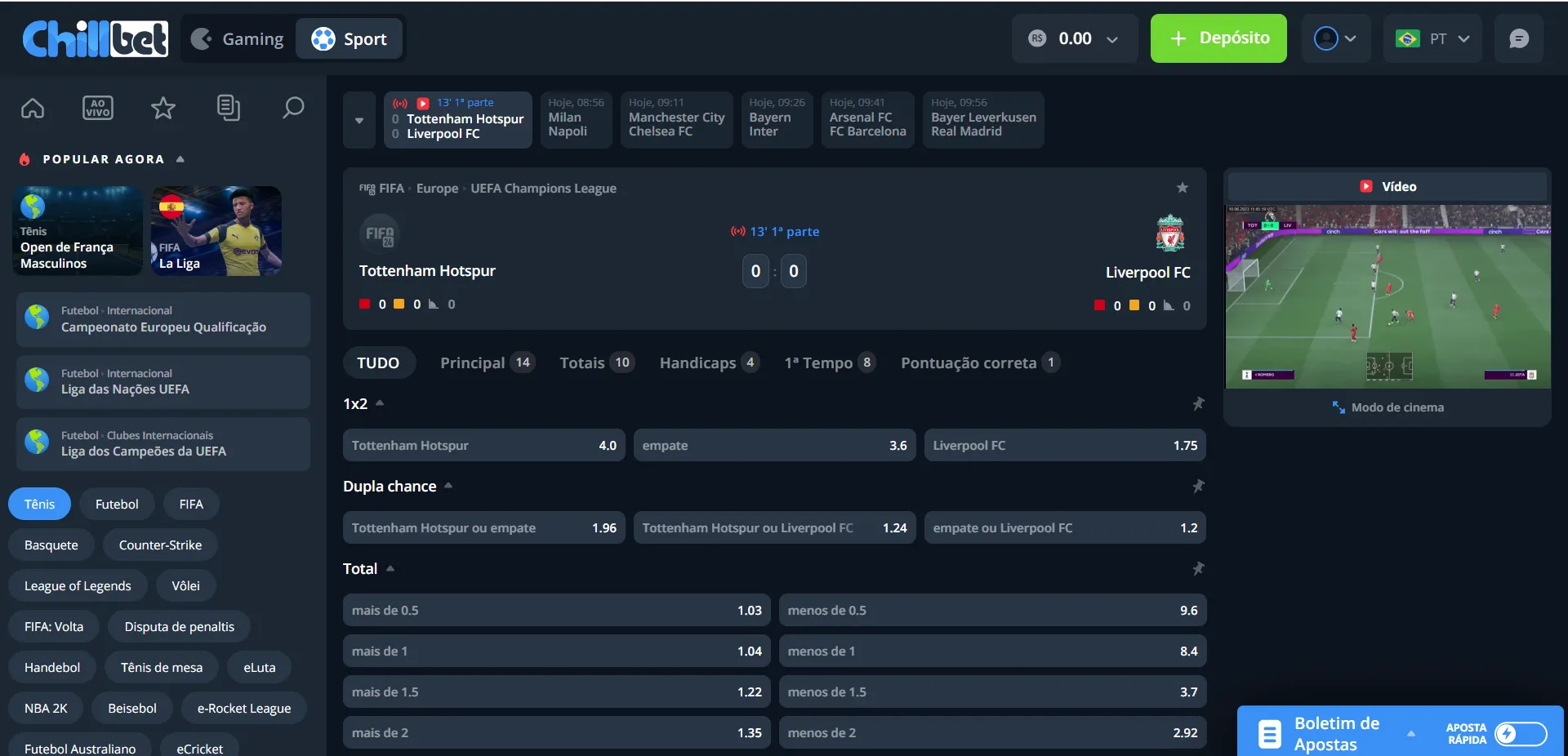Click the Boletim de Apostas slip icon
The image size is (1568, 756).
1270,734
